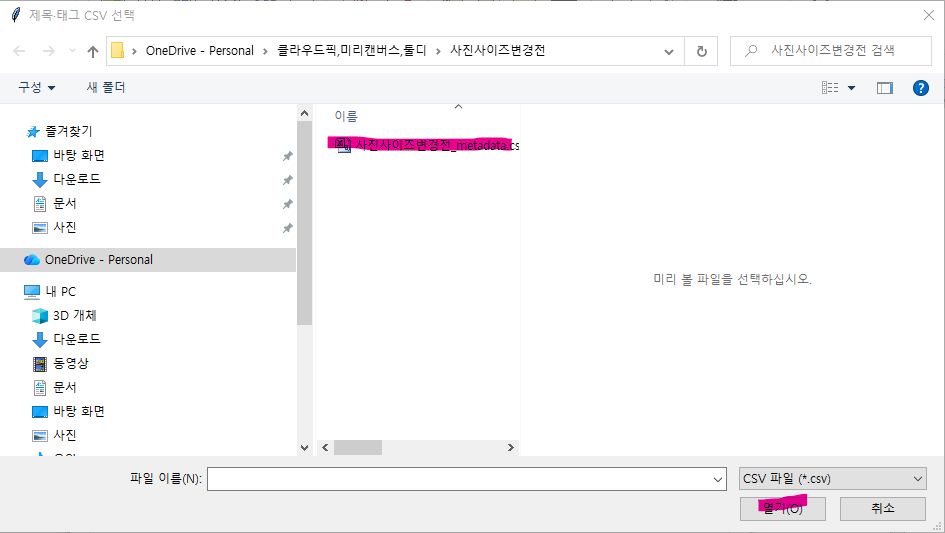Open 동영상 folder
The height and width of the screenshot is (533, 945).
click(x=71, y=363)
